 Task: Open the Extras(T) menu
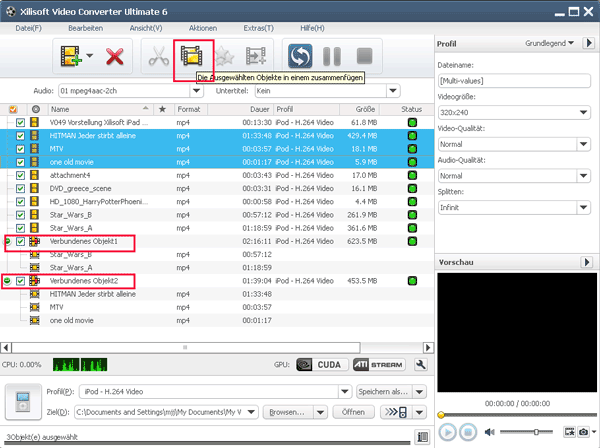coord(259,28)
